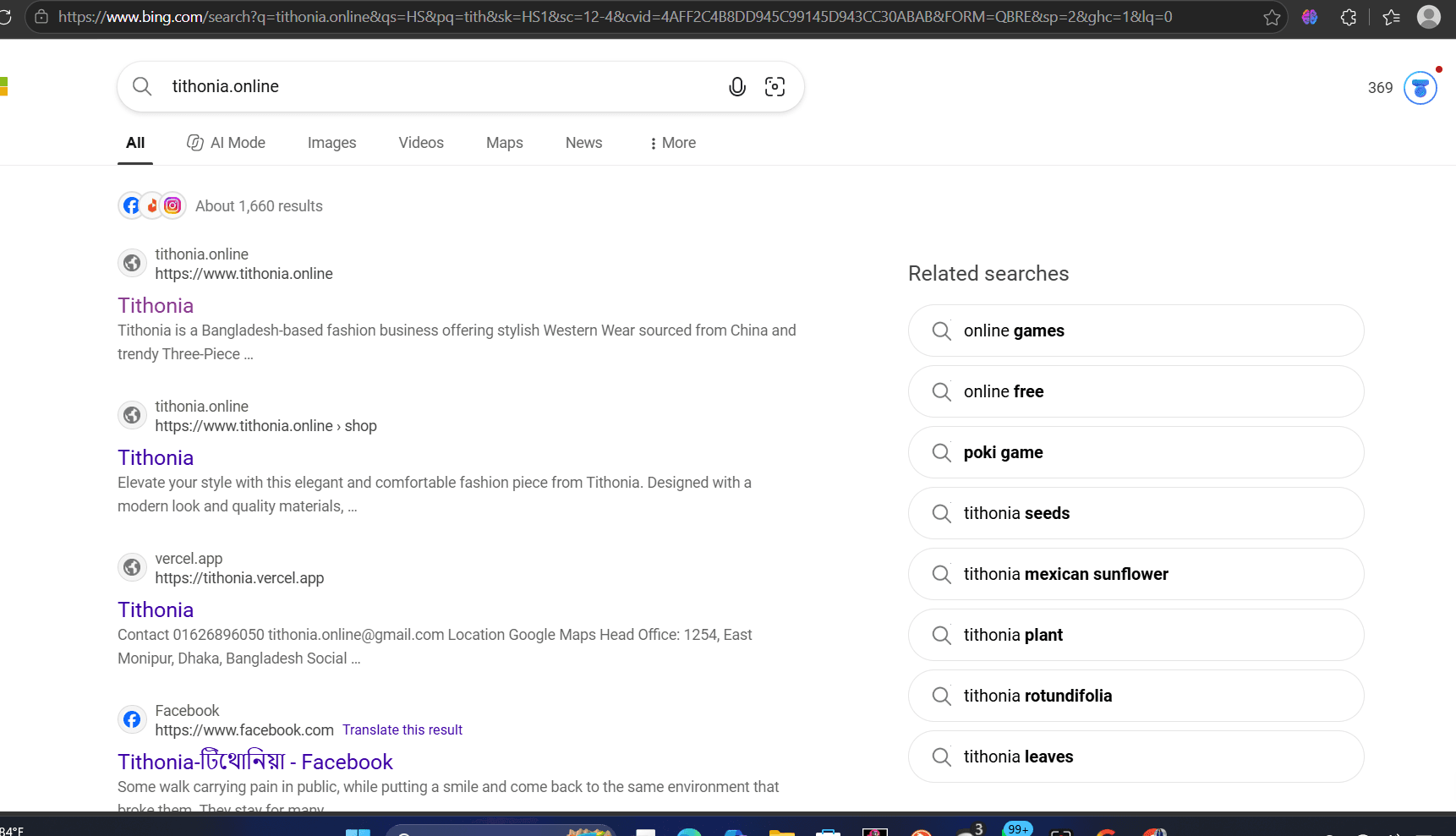
Task: Open the Tithonia Facebook page result
Action: (255, 762)
